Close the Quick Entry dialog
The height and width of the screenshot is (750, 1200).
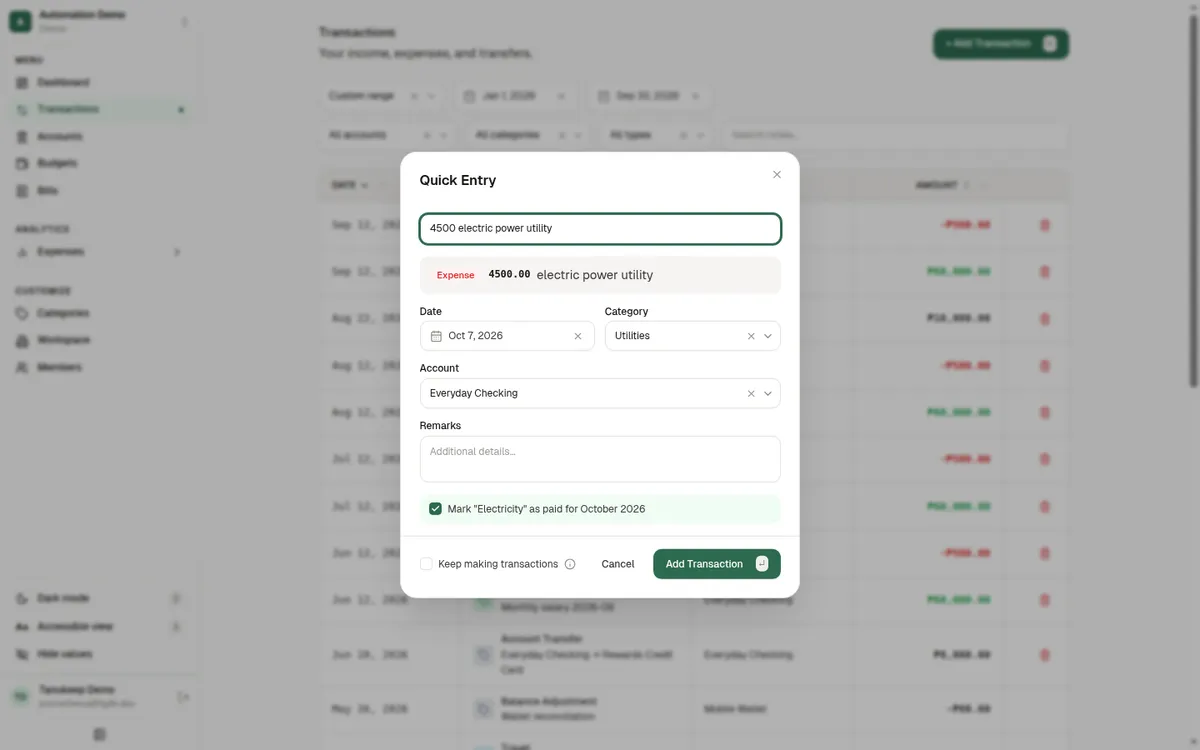tap(777, 174)
